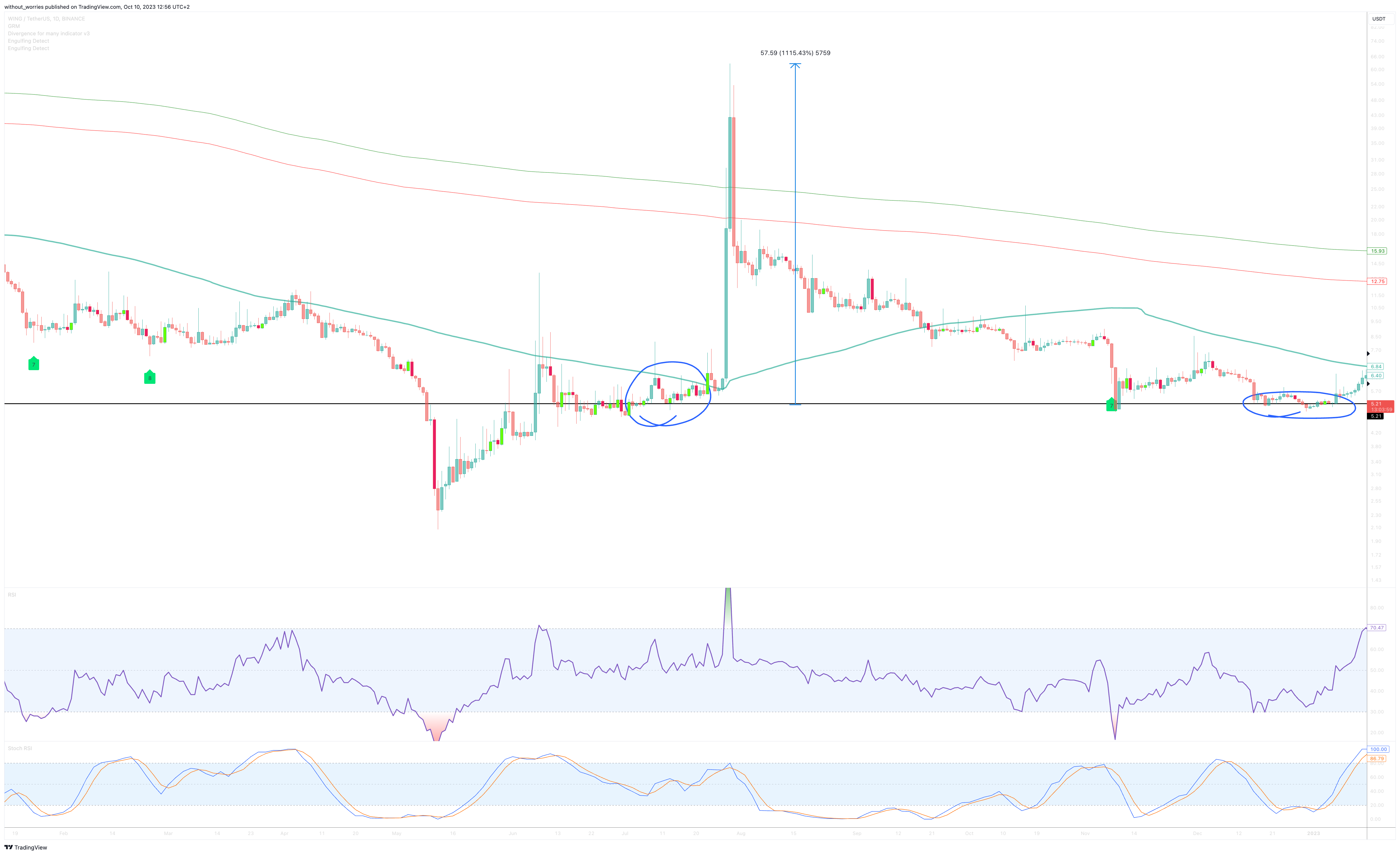Image resolution: width=1400 pixels, height=855 pixels.
Task: Click the 'Jun' label on time axis
Action: tap(513, 833)
